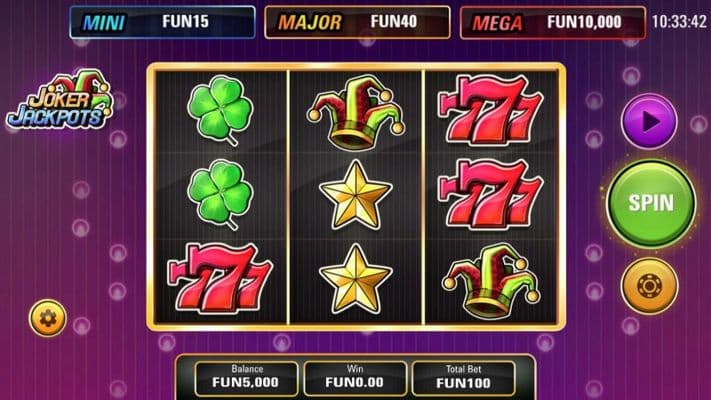
Task: Click the center gold star symbol
Action: click(x=356, y=194)
